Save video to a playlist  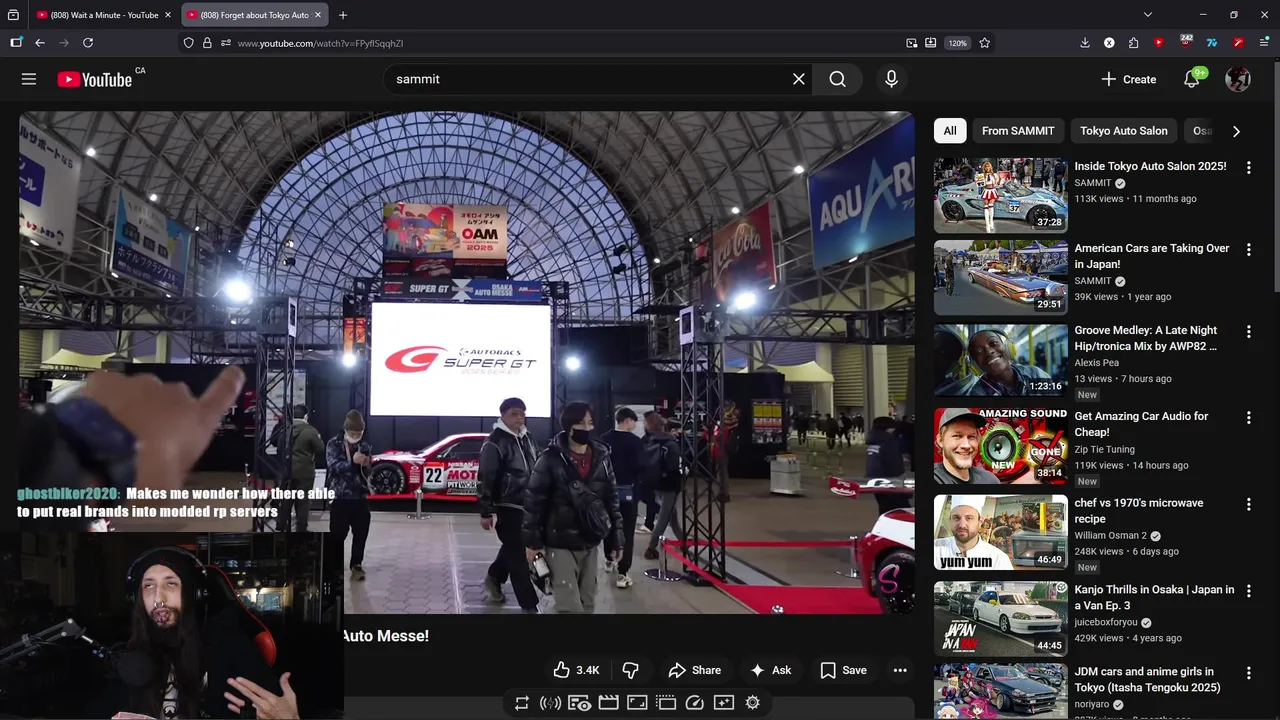[843, 670]
